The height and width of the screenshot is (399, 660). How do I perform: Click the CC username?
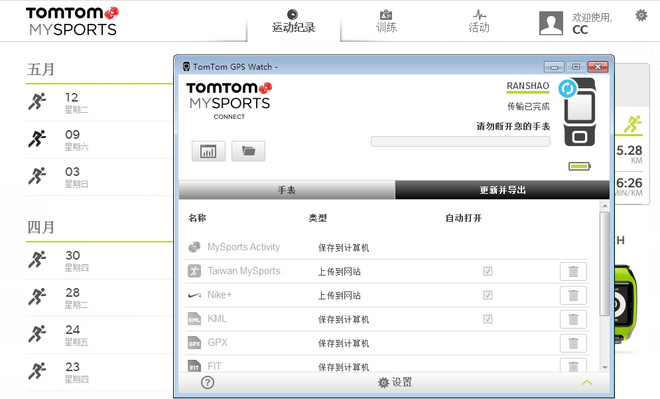coord(580,30)
